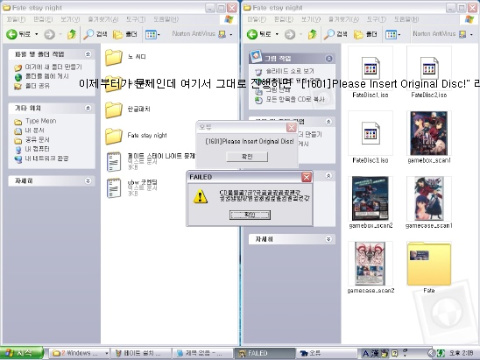The image size is (480, 360).
Task: Select the FateDisc3.iso file
Action: point(370,137)
